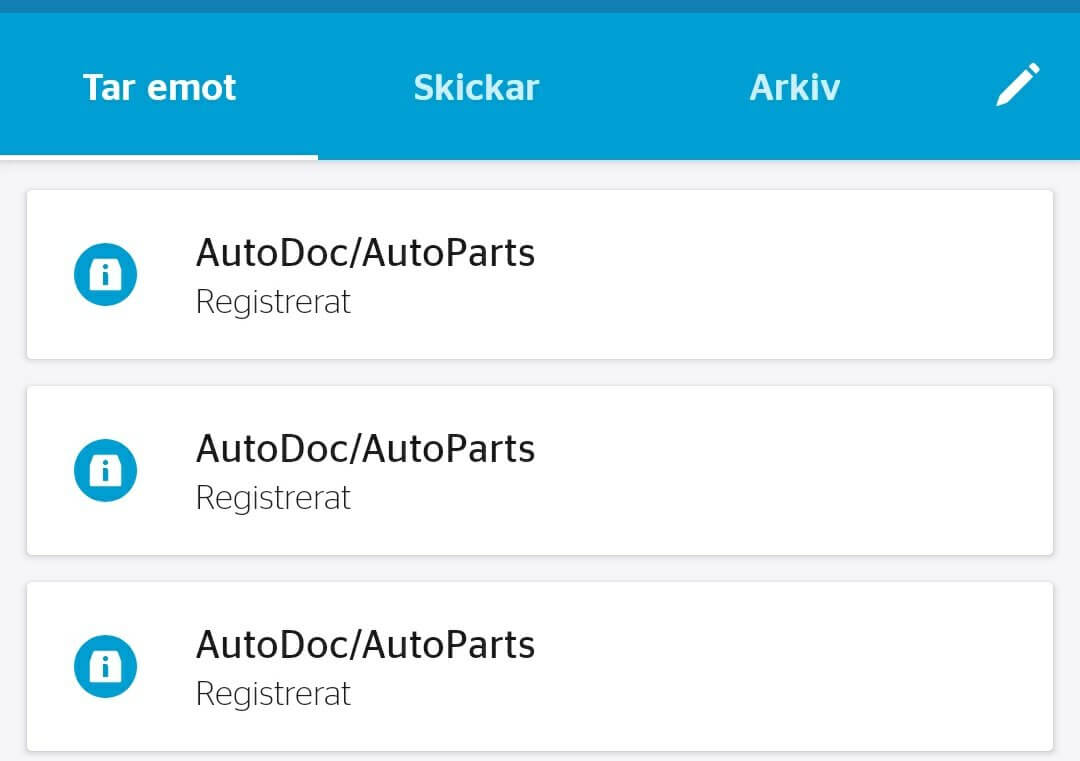Select the topmost shipment card's empty area
The height and width of the screenshot is (761, 1080).
792,274
